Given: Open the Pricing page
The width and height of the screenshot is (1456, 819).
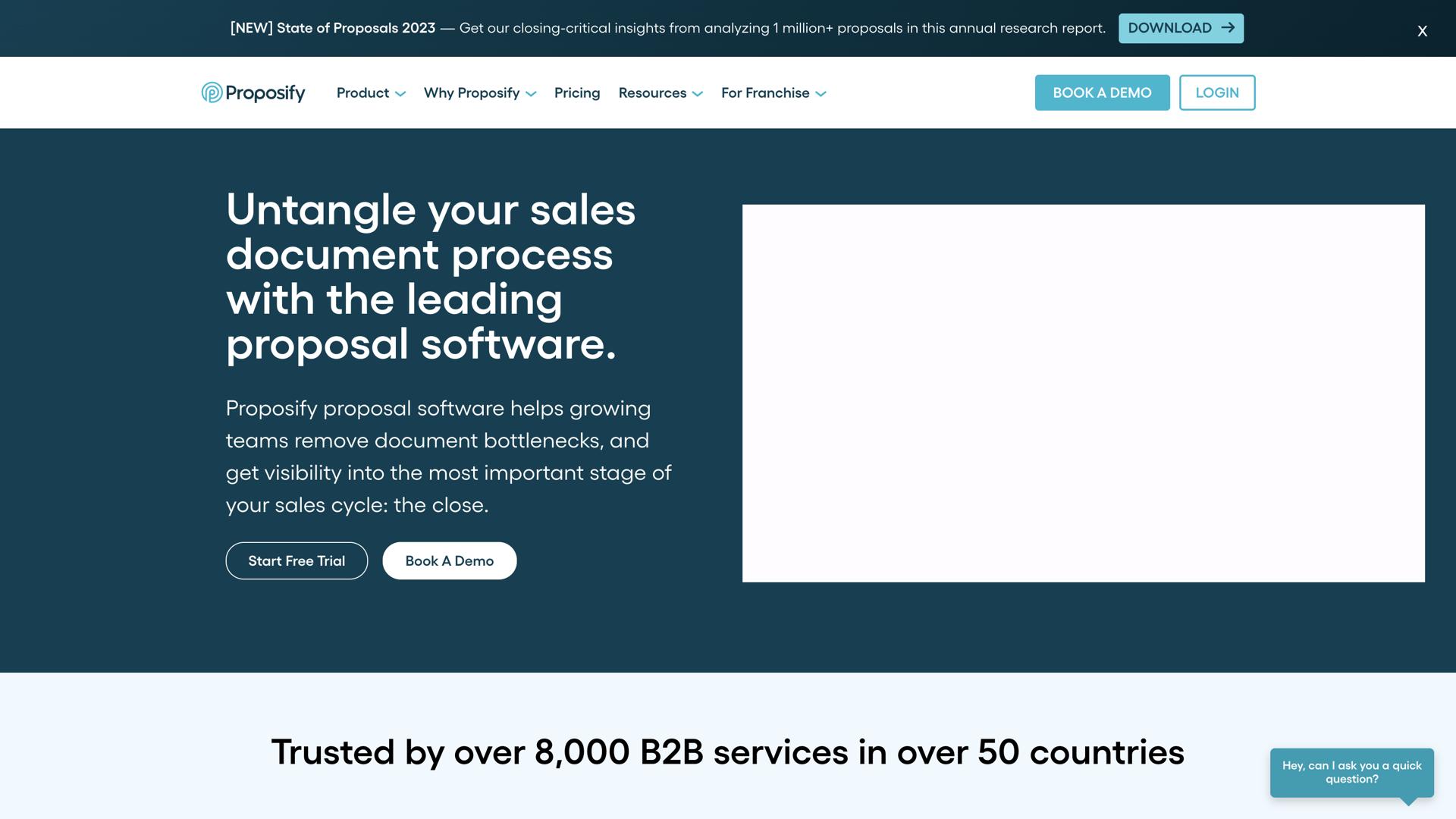Looking at the screenshot, I should (x=576, y=93).
